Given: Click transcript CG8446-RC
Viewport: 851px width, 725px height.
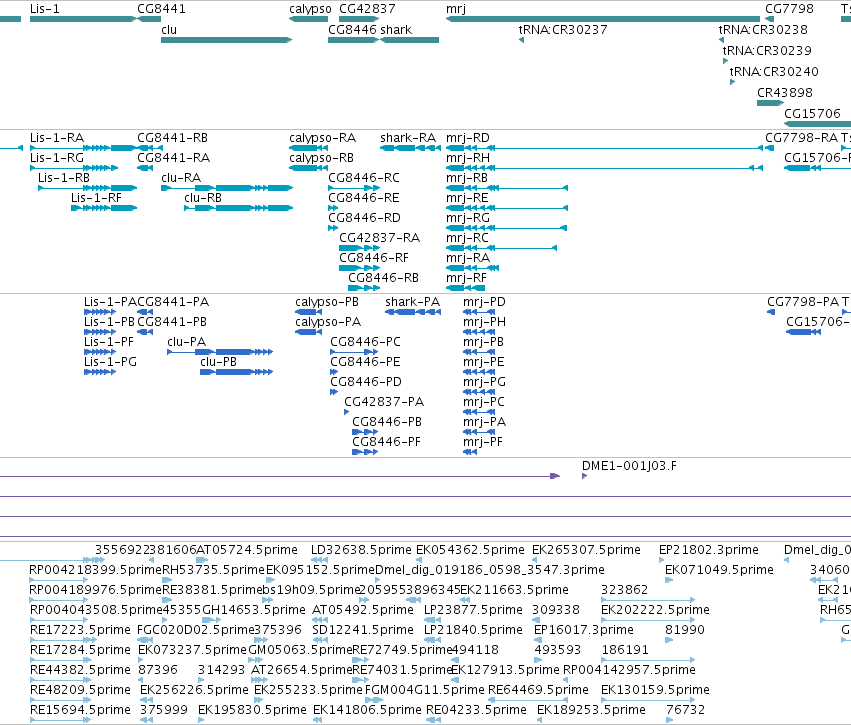Looking at the screenshot, I should (354, 188).
